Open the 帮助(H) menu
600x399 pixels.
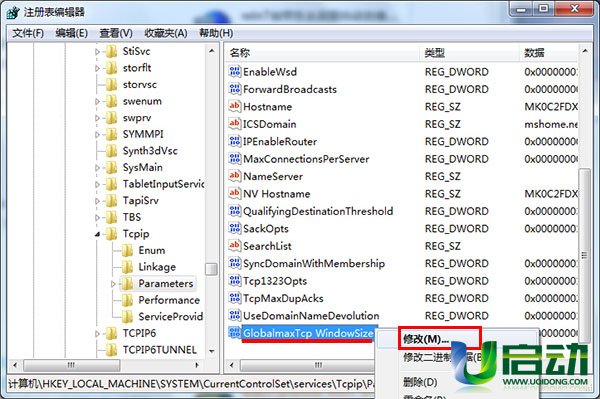tap(216, 33)
